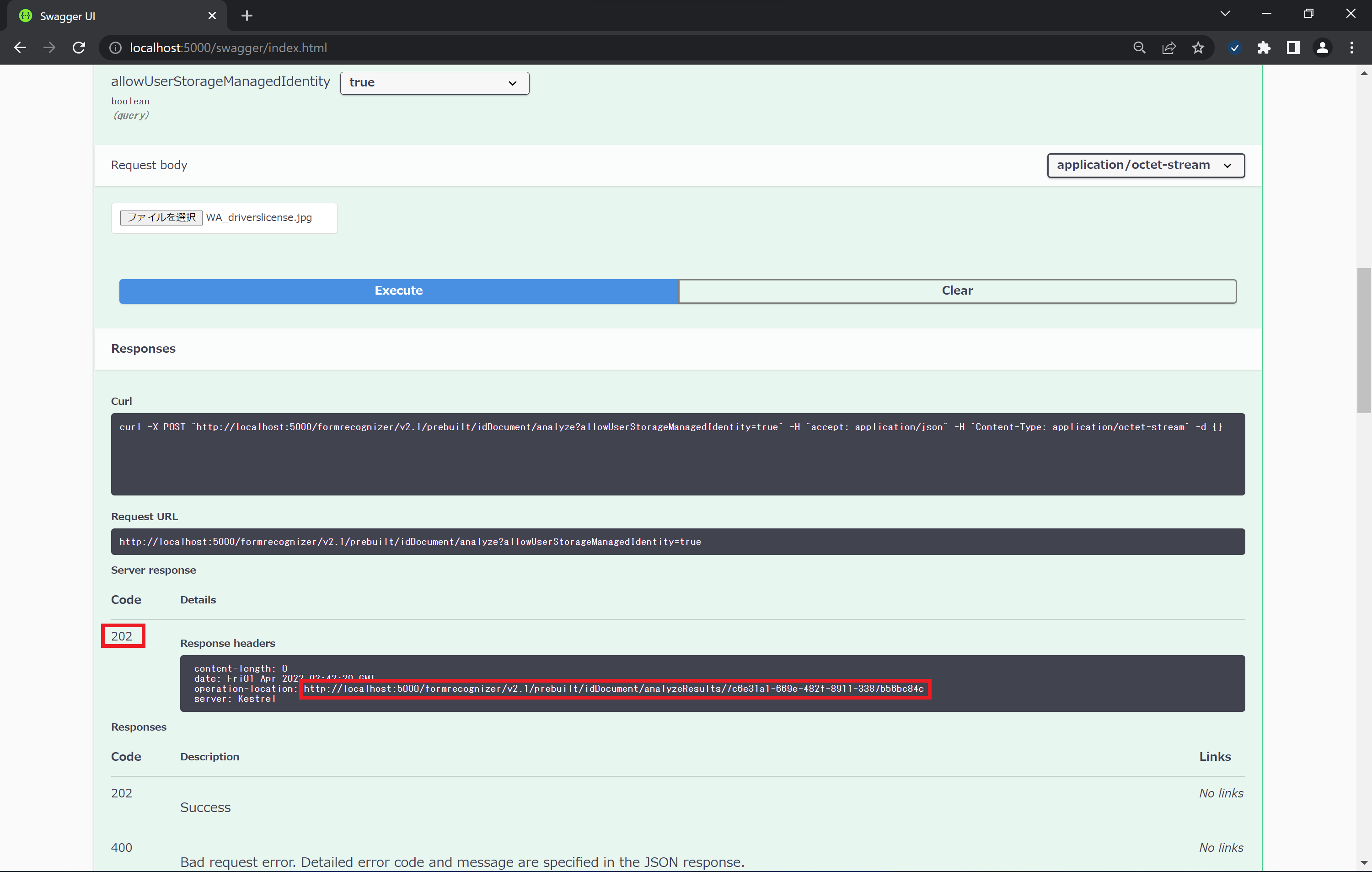Open allowUserStorageManagedIdentity true dropdown
Screen dimensions: 1372x872
434,83
